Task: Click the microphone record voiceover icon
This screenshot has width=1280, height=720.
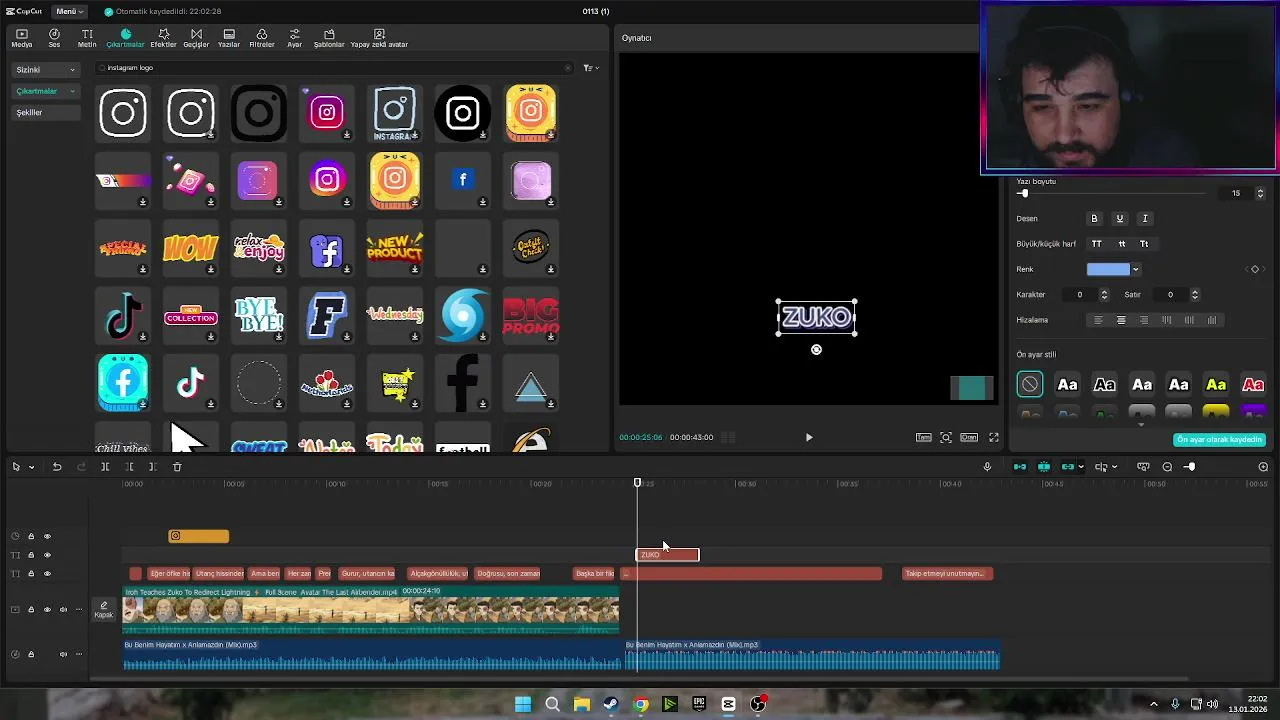Action: [x=987, y=467]
